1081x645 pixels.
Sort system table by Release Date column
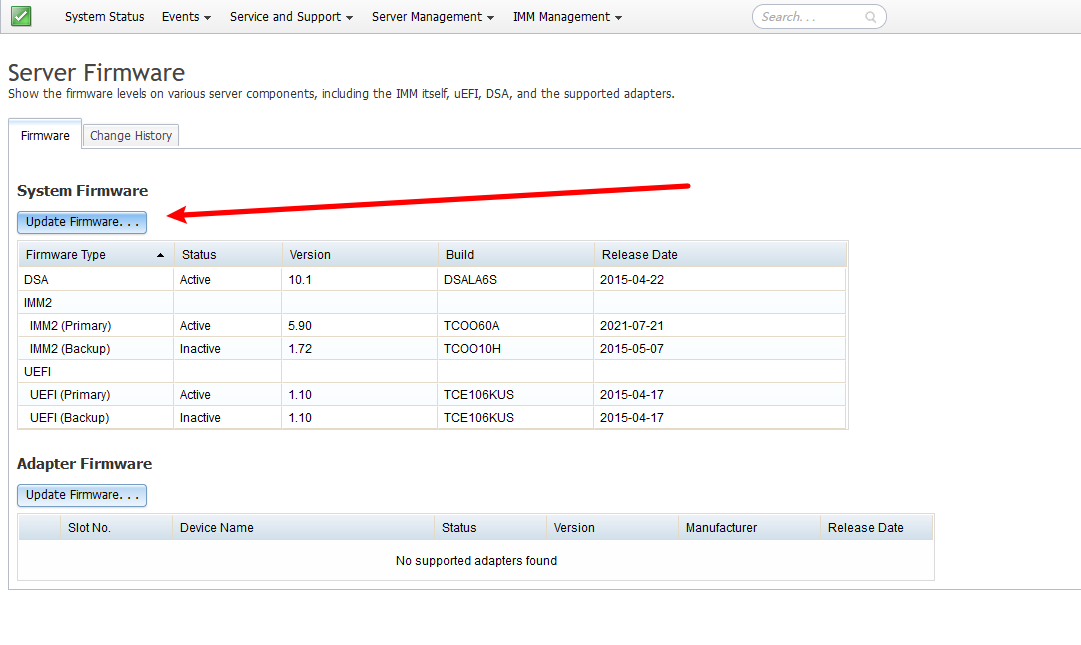640,255
